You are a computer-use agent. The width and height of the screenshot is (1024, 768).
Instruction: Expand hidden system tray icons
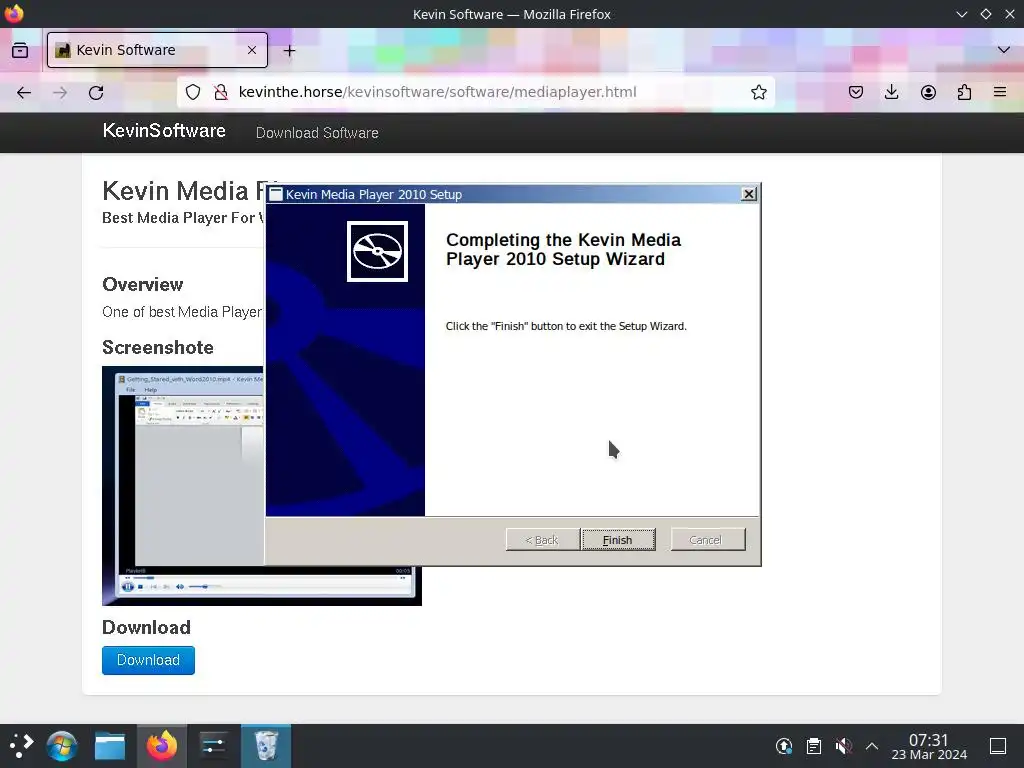click(872, 746)
